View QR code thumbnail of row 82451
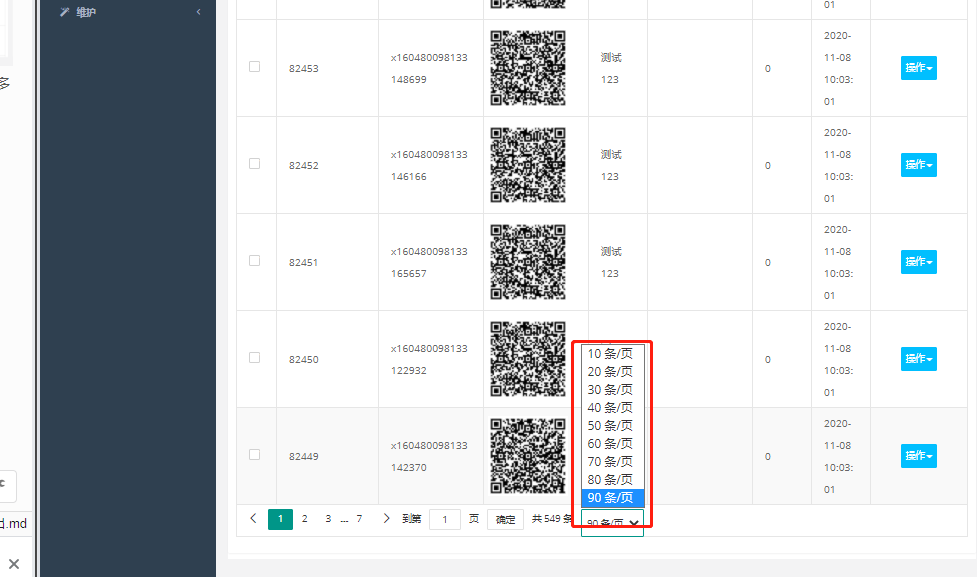This screenshot has width=977, height=577. (x=528, y=262)
